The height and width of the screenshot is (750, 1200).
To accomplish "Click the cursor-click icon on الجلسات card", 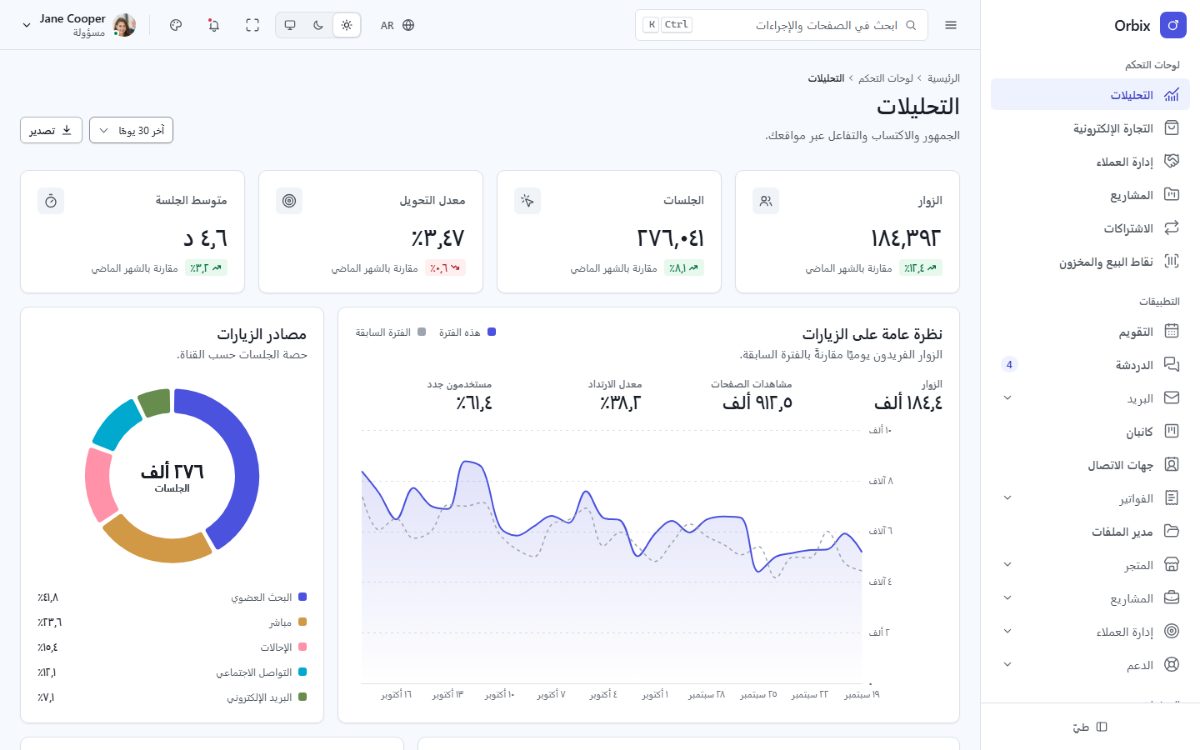I will [x=527, y=201].
